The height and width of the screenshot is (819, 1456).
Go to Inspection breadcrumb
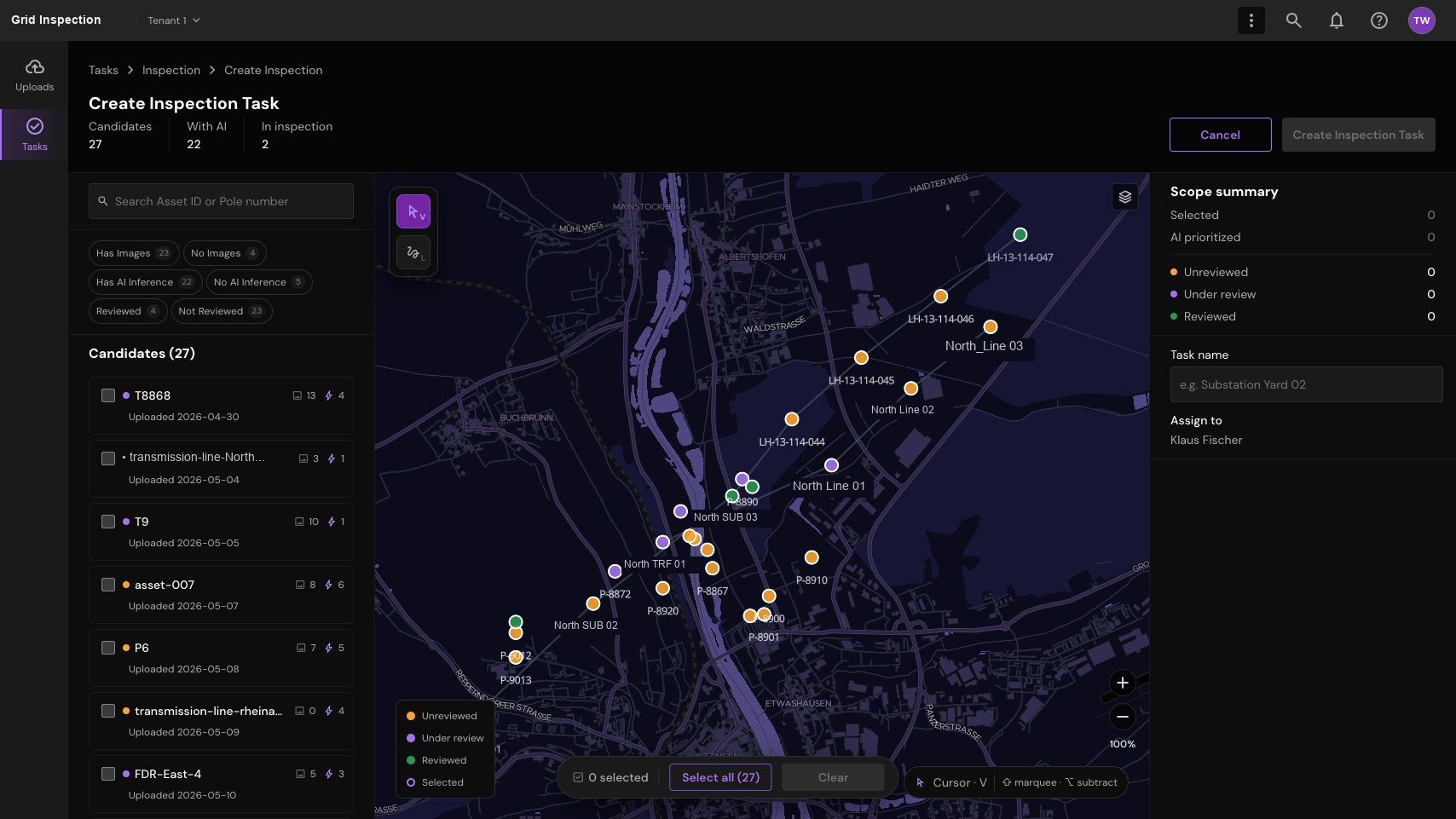coord(171,70)
